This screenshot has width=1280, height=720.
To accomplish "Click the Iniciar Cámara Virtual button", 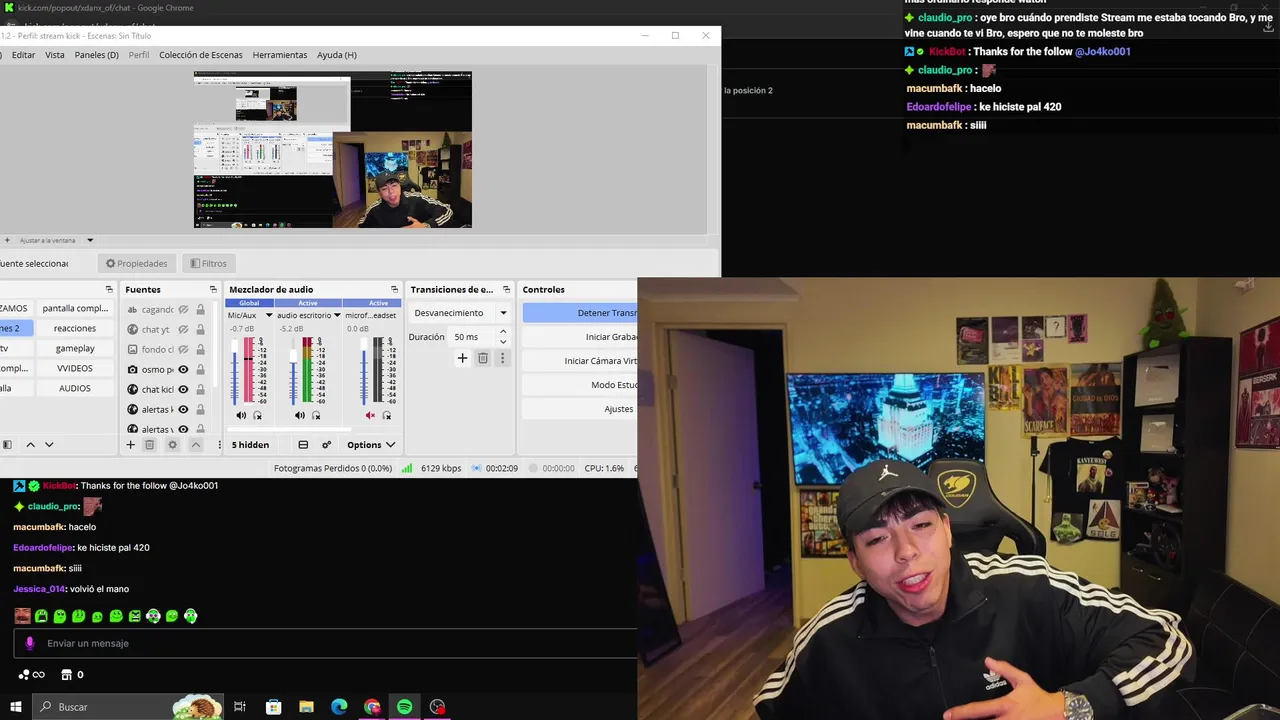I will click(580, 361).
